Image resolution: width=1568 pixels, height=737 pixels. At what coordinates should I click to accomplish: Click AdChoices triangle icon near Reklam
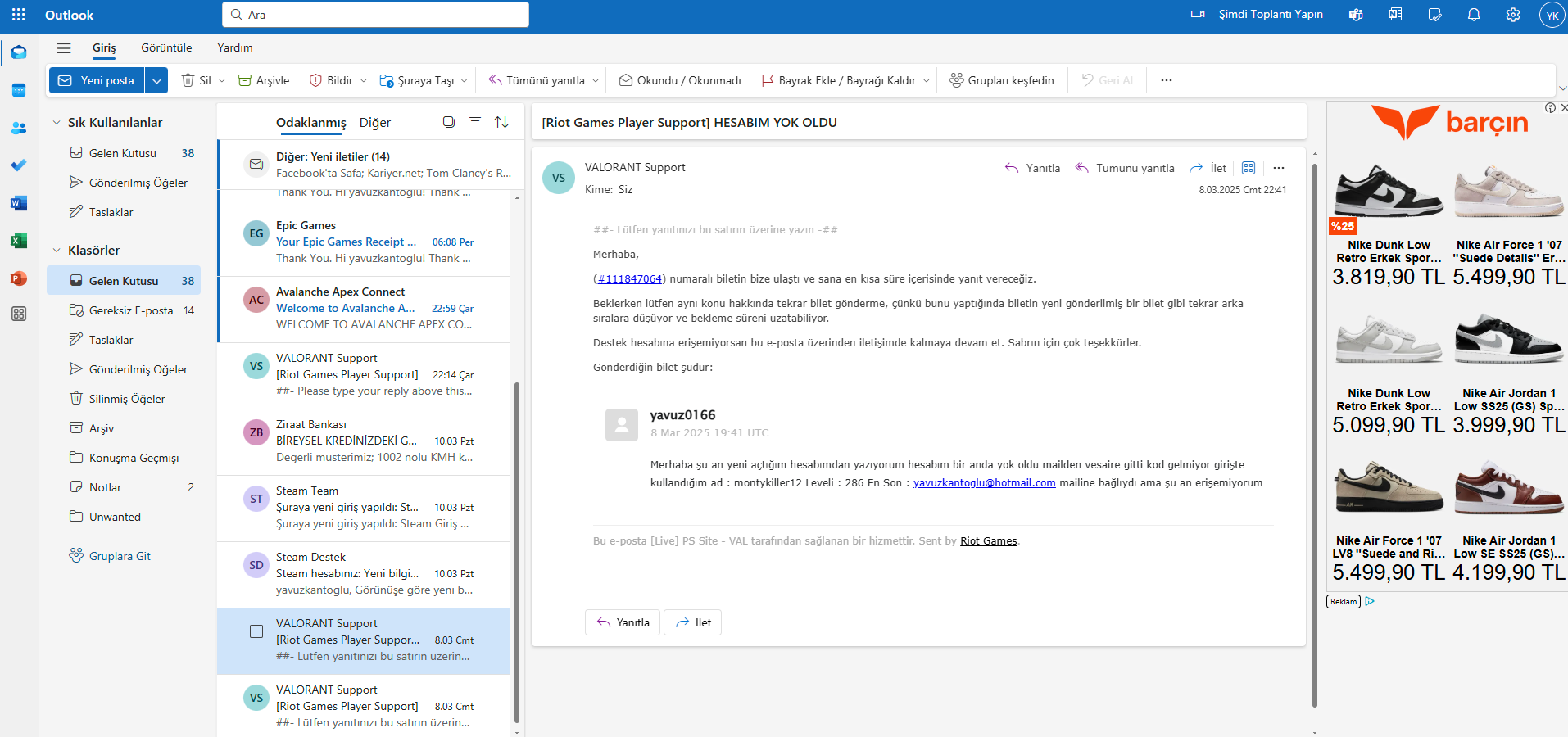point(1370,601)
